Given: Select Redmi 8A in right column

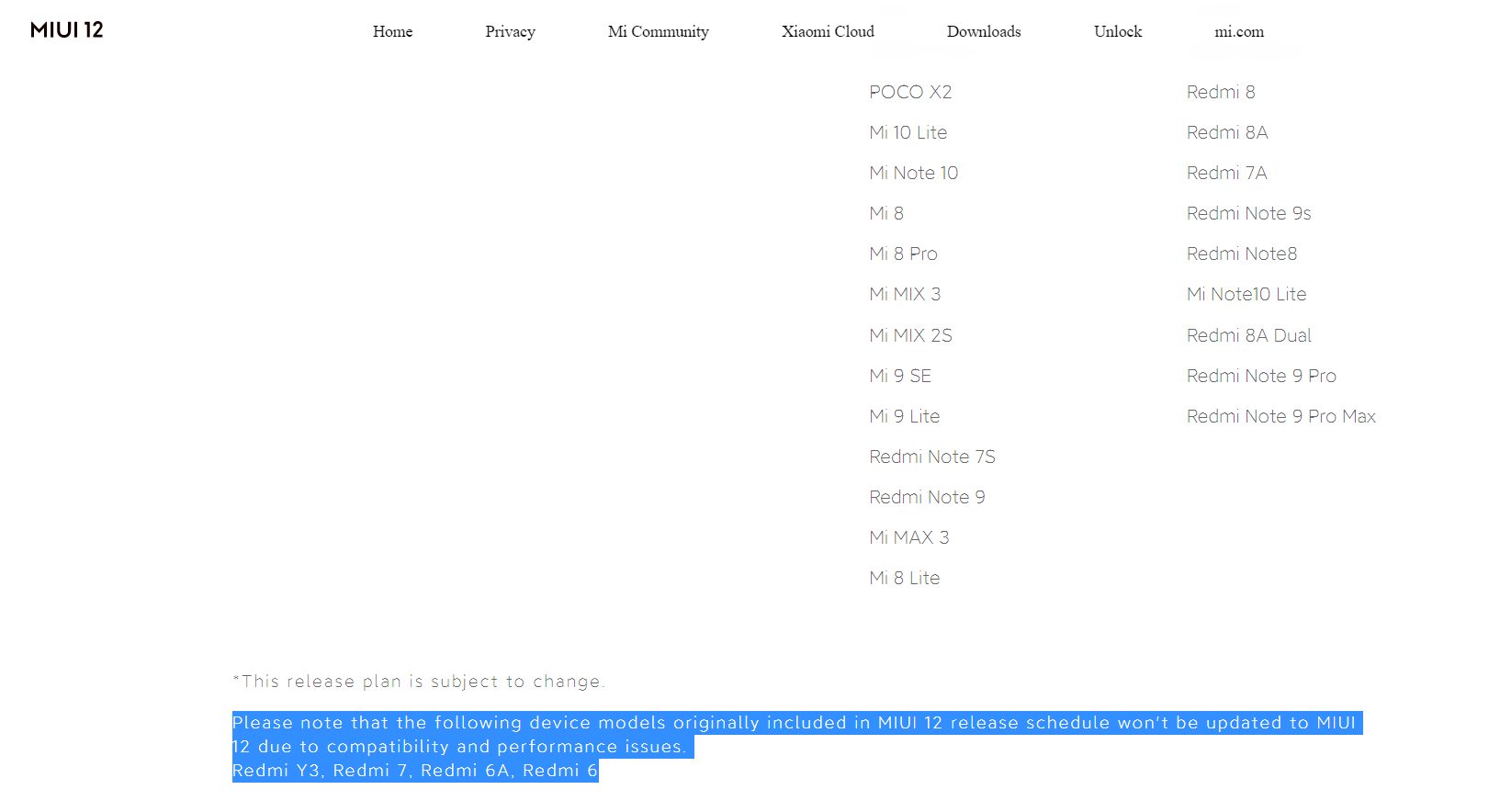Looking at the screenshot, I should tap(1227, 132).
